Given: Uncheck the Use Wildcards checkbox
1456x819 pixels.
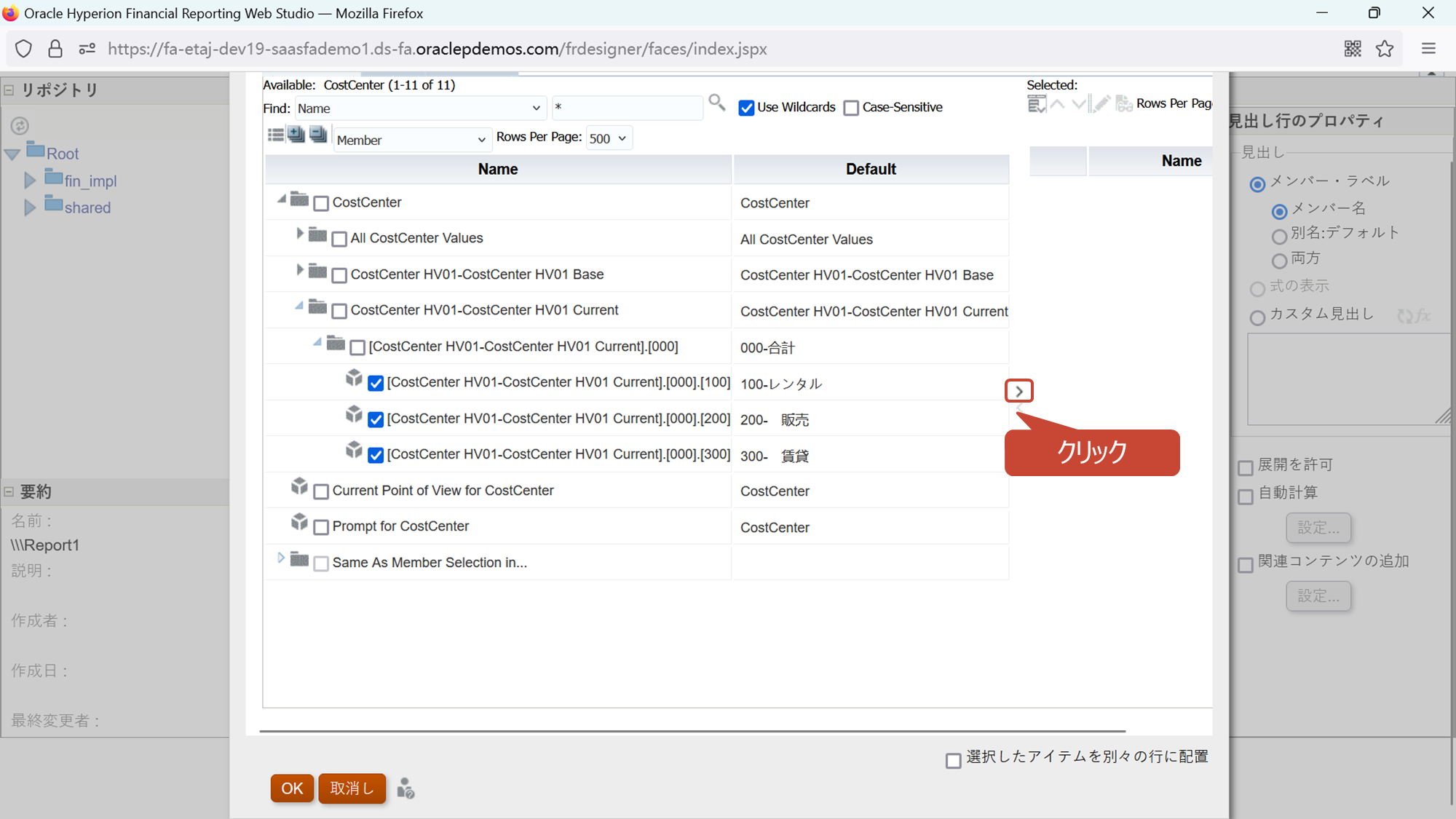Looking at the screenshot, I should pyautogui.click(x=746, y=108).
